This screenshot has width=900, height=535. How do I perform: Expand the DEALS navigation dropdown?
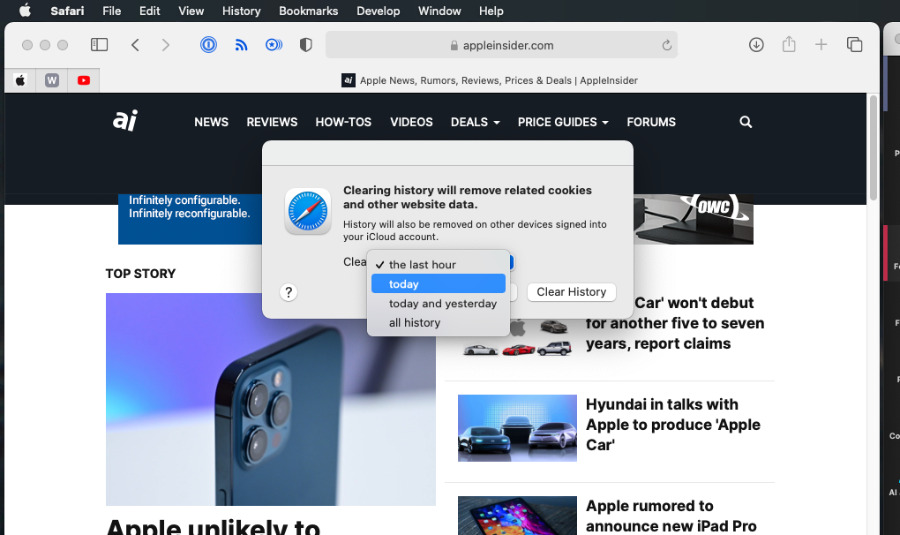click(x=475, y=122)
